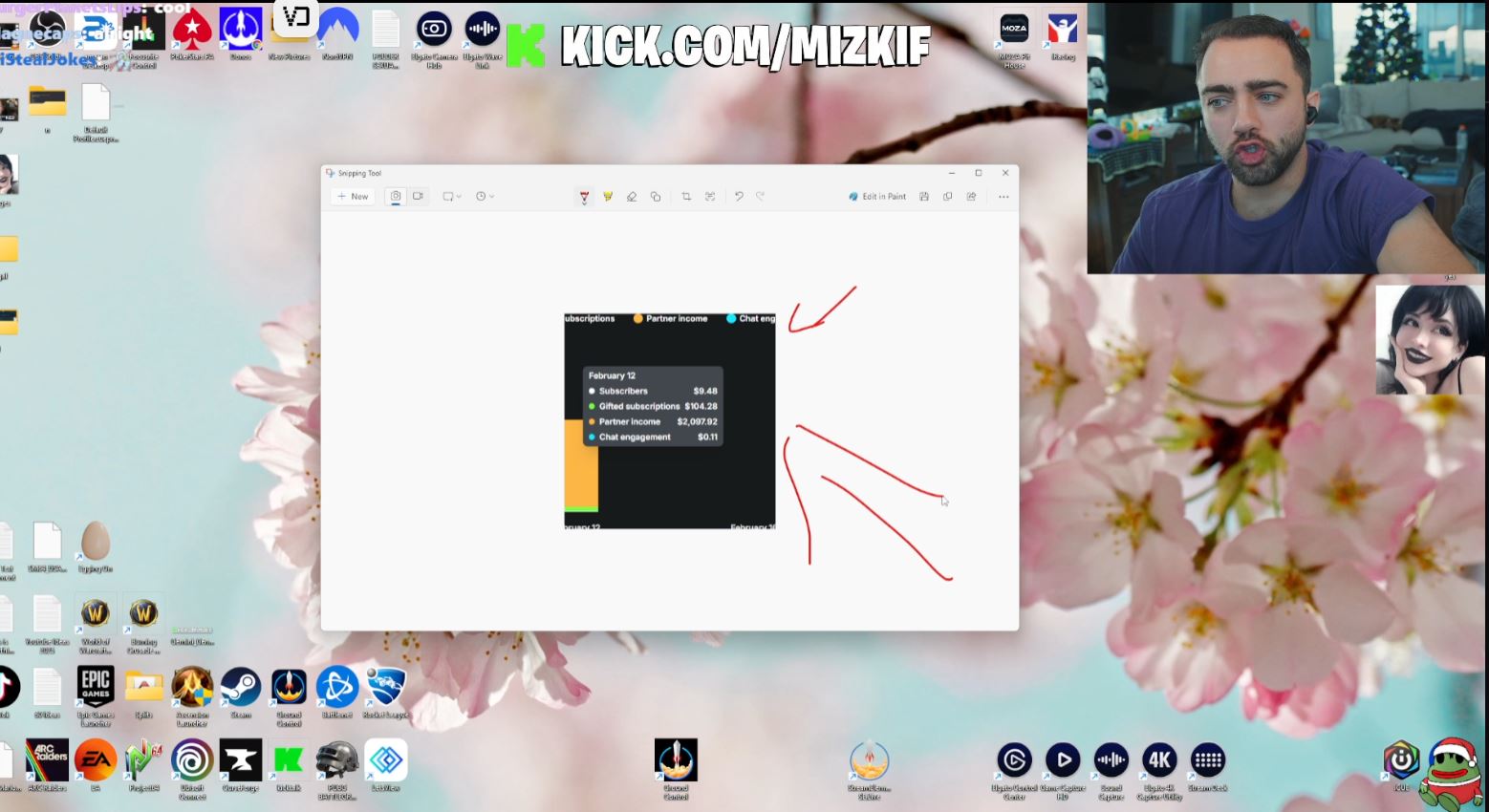Open the Splits folder on desktop
This screenshot has width=1489, height=812.
click(143, 693)
